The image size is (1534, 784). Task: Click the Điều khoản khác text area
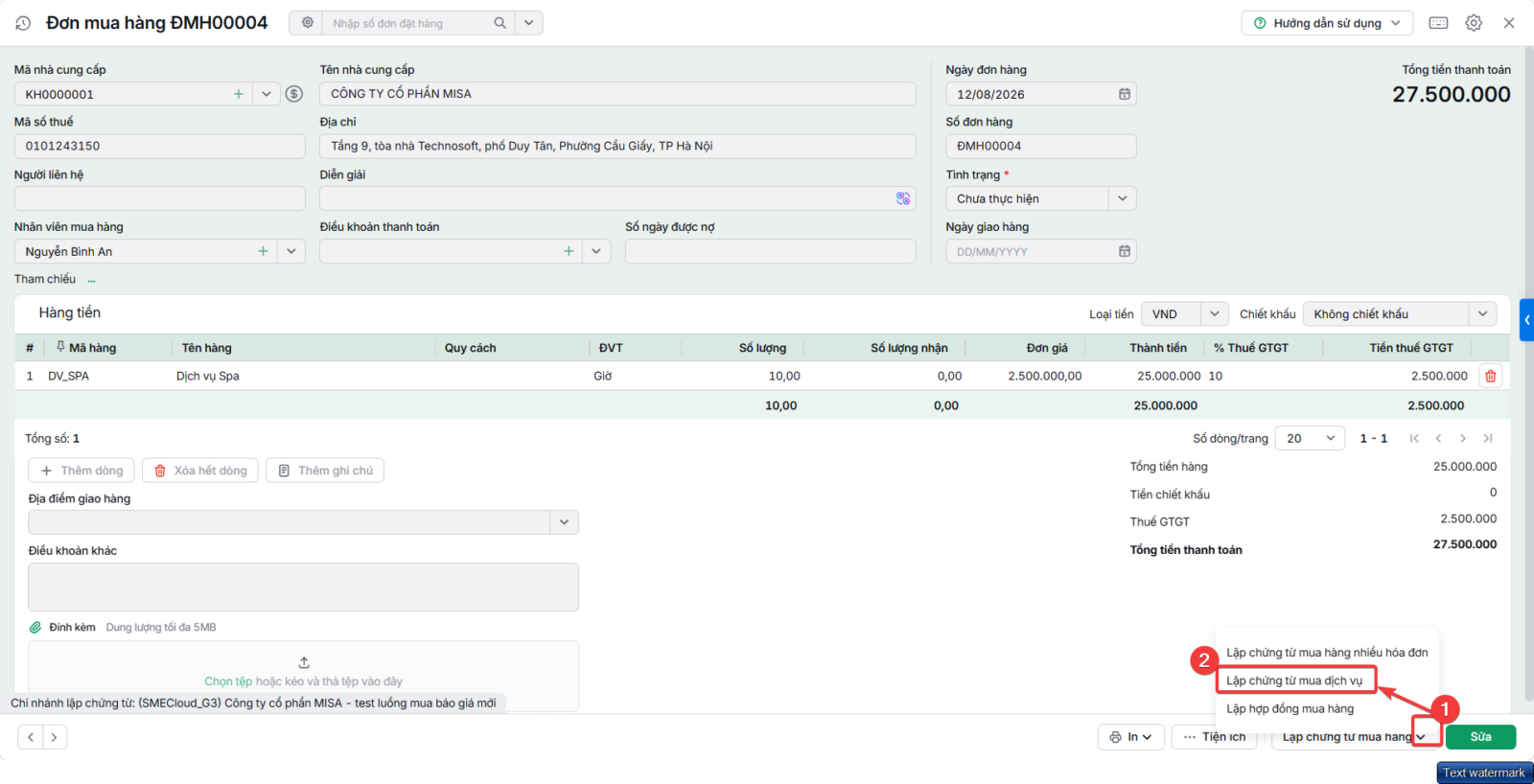pyautogui.click(x=303, y=587)
